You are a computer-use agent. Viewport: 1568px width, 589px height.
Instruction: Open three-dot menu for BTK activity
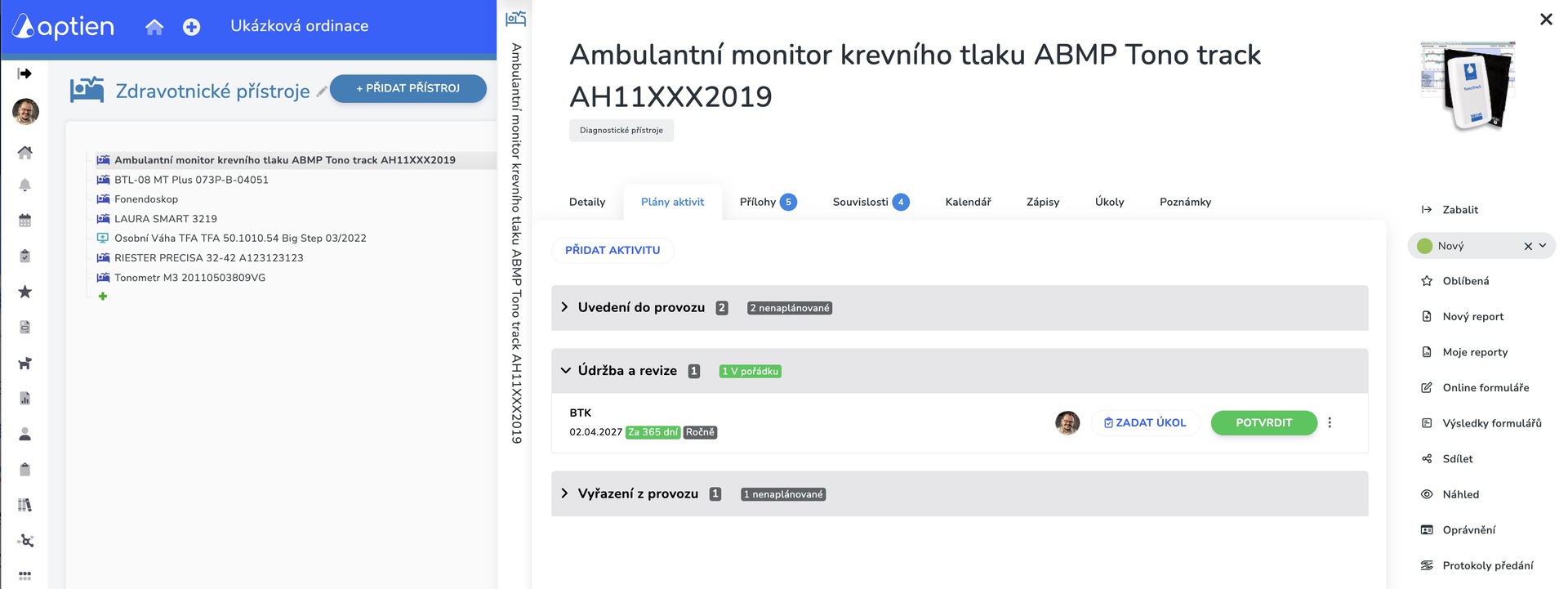point(1330,422)
